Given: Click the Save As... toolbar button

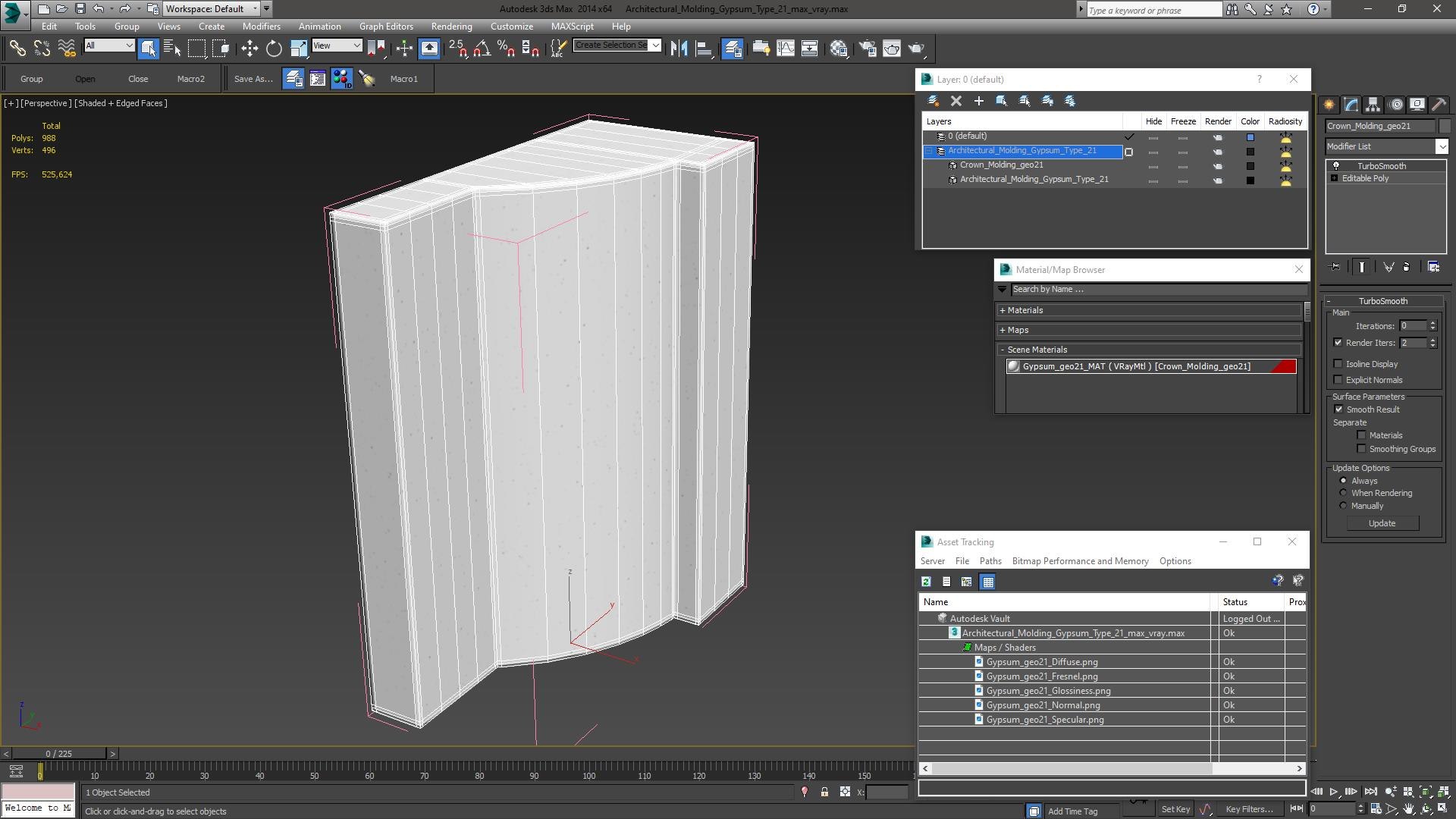Looking at the screenshot, I should coord(253,79).
